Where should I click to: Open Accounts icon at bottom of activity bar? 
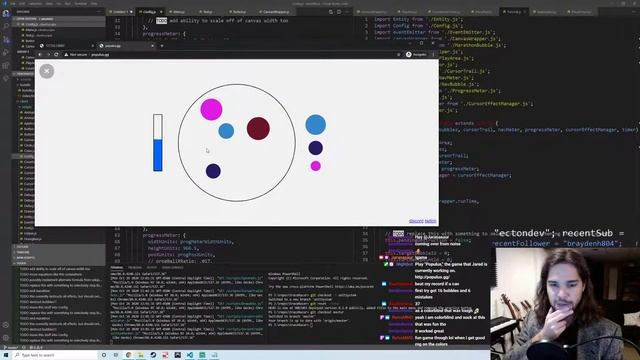6,325
